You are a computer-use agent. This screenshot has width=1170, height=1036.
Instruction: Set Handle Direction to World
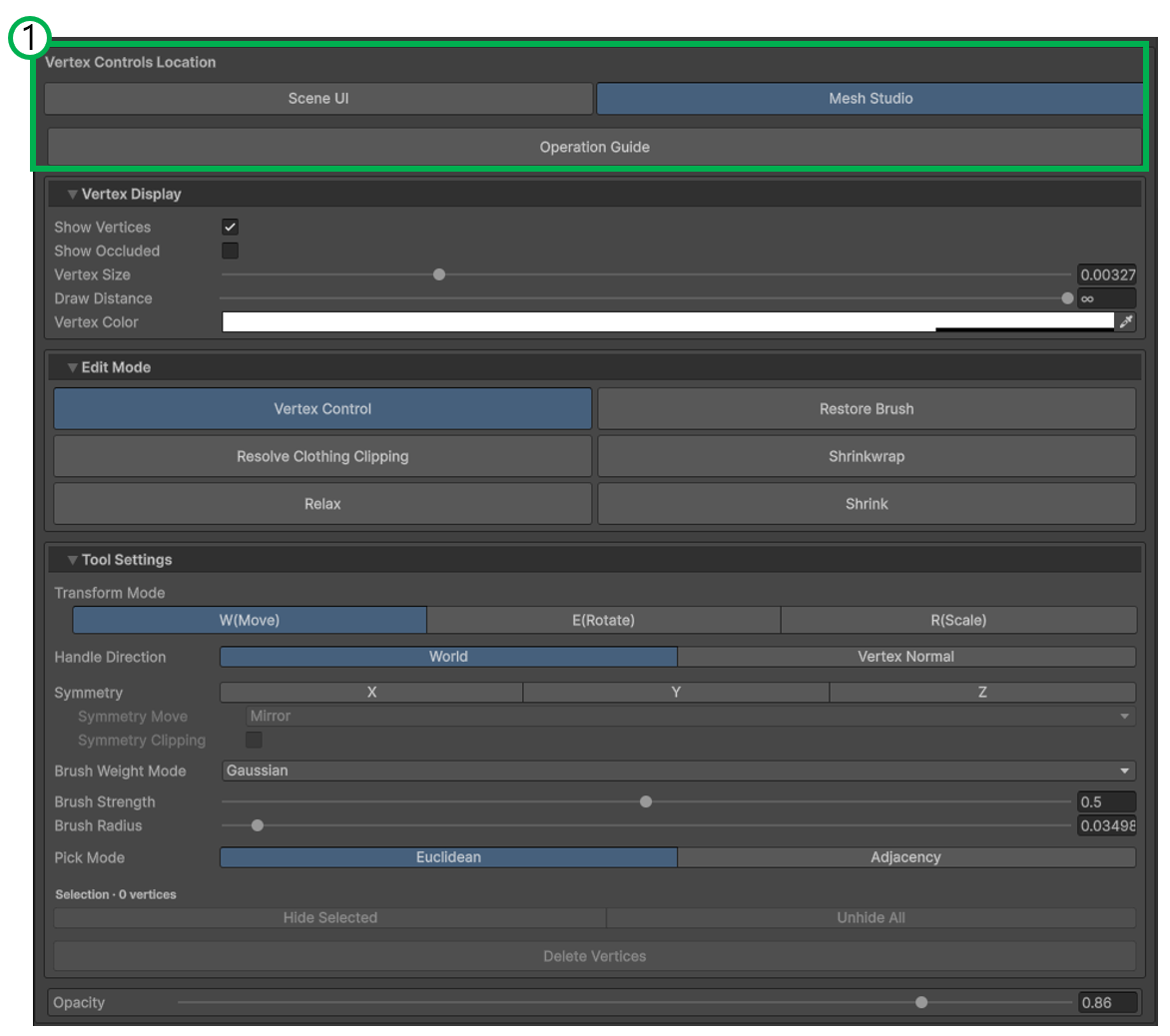(448, 657)
